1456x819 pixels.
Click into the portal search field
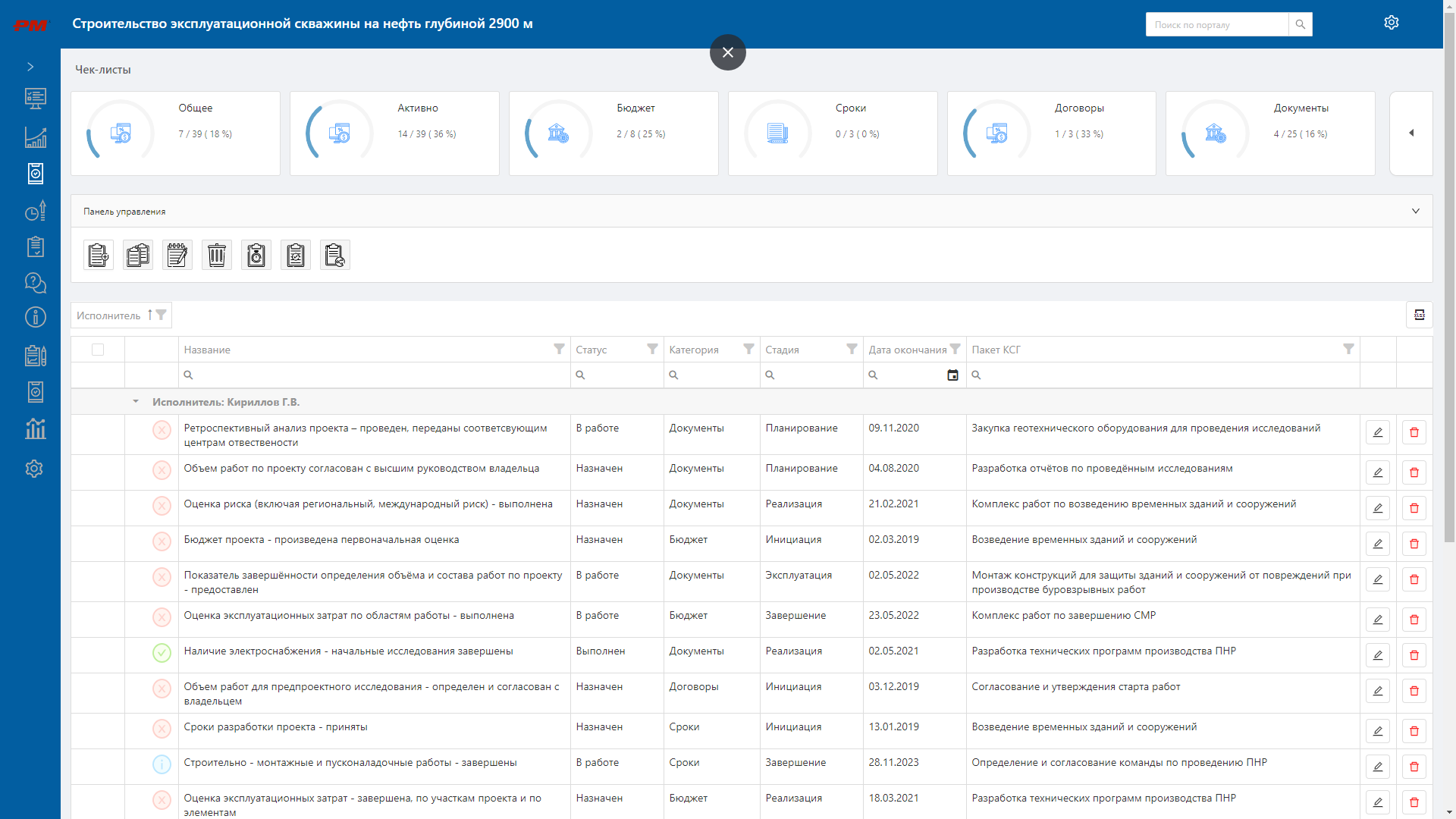[1217, 24]
